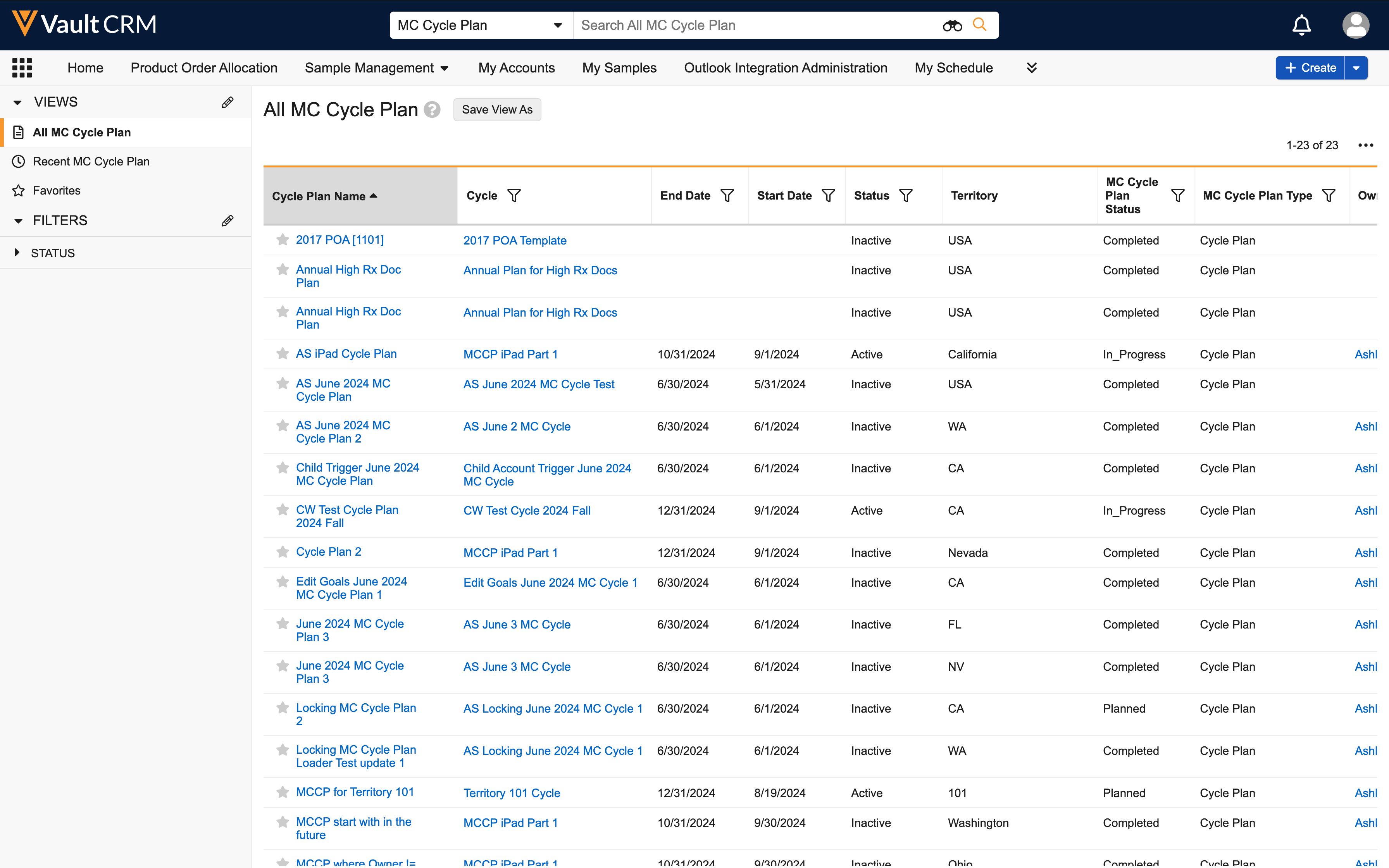The image size is (1389, 868).
Task: Open the help icon beside page title
Action: [432, 110]
